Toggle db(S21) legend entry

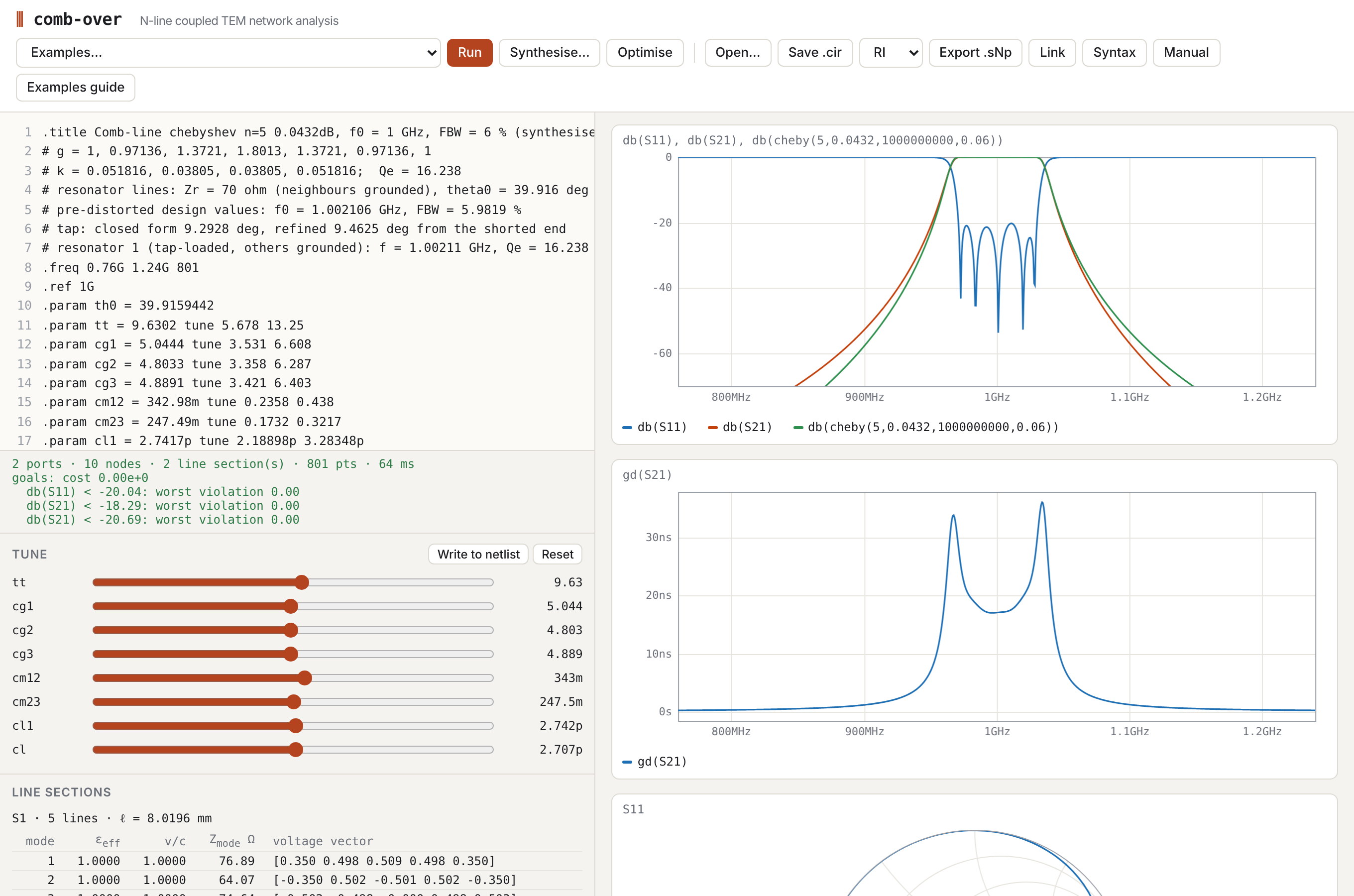[740, 427]
